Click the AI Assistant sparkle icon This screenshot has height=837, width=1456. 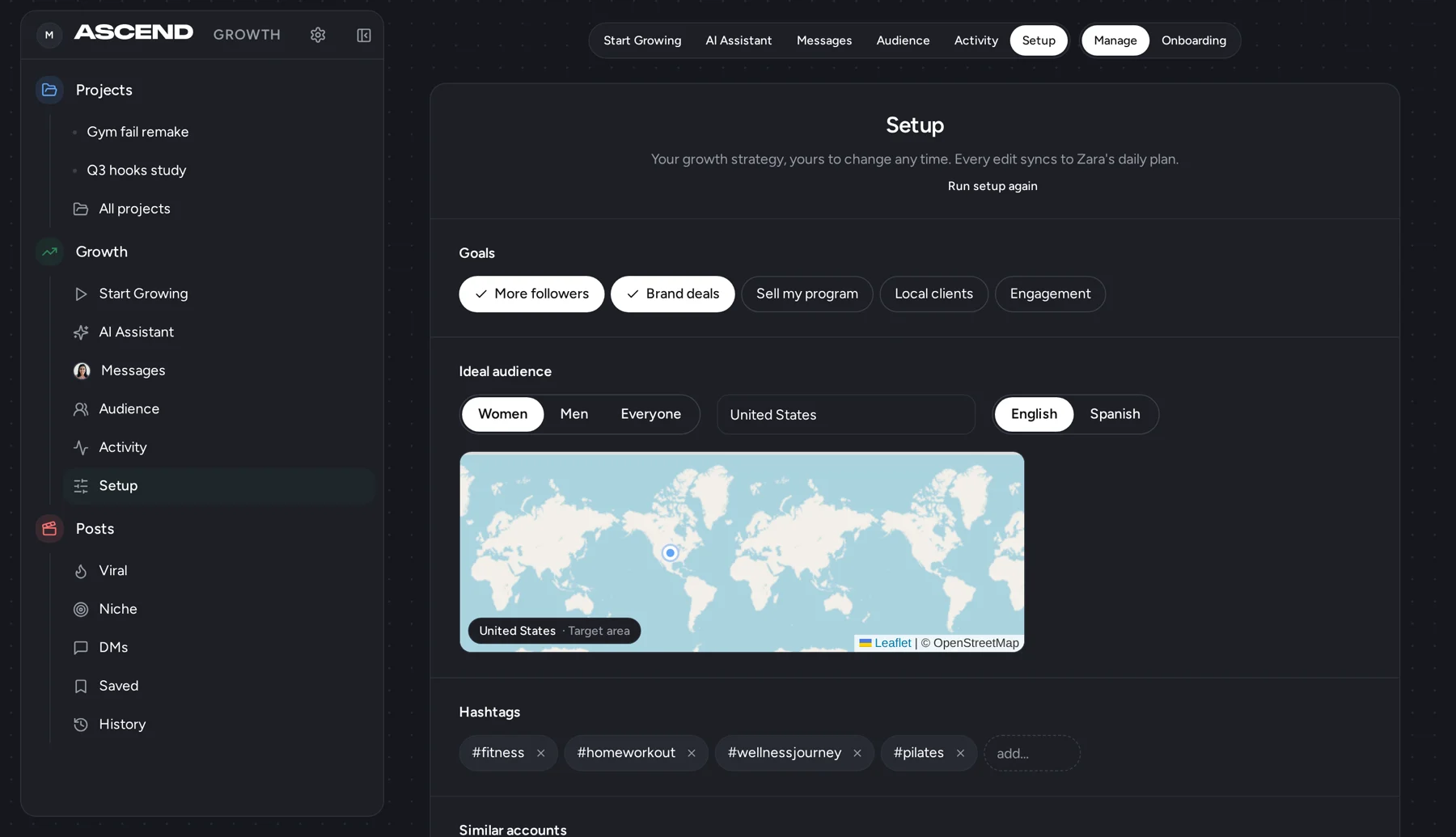point(81,332)
